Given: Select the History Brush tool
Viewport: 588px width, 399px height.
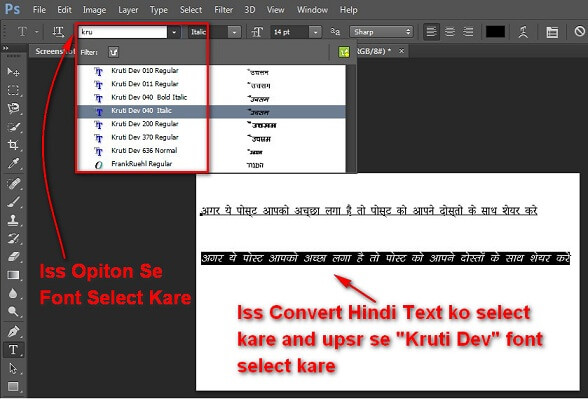Looking at the screenshot, I should (x=13, y=238).
